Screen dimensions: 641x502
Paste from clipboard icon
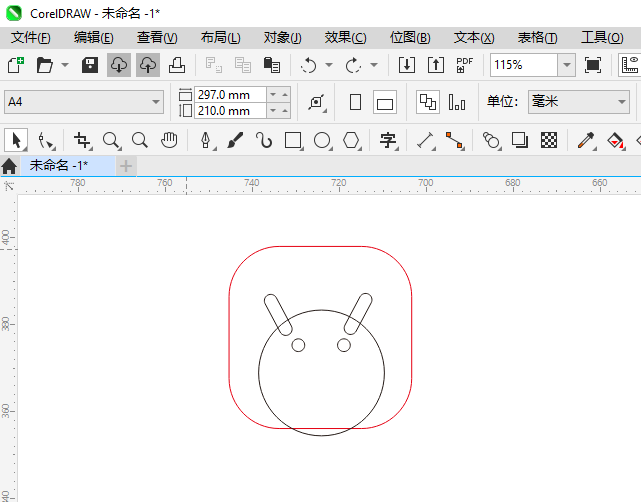(272, 65)
